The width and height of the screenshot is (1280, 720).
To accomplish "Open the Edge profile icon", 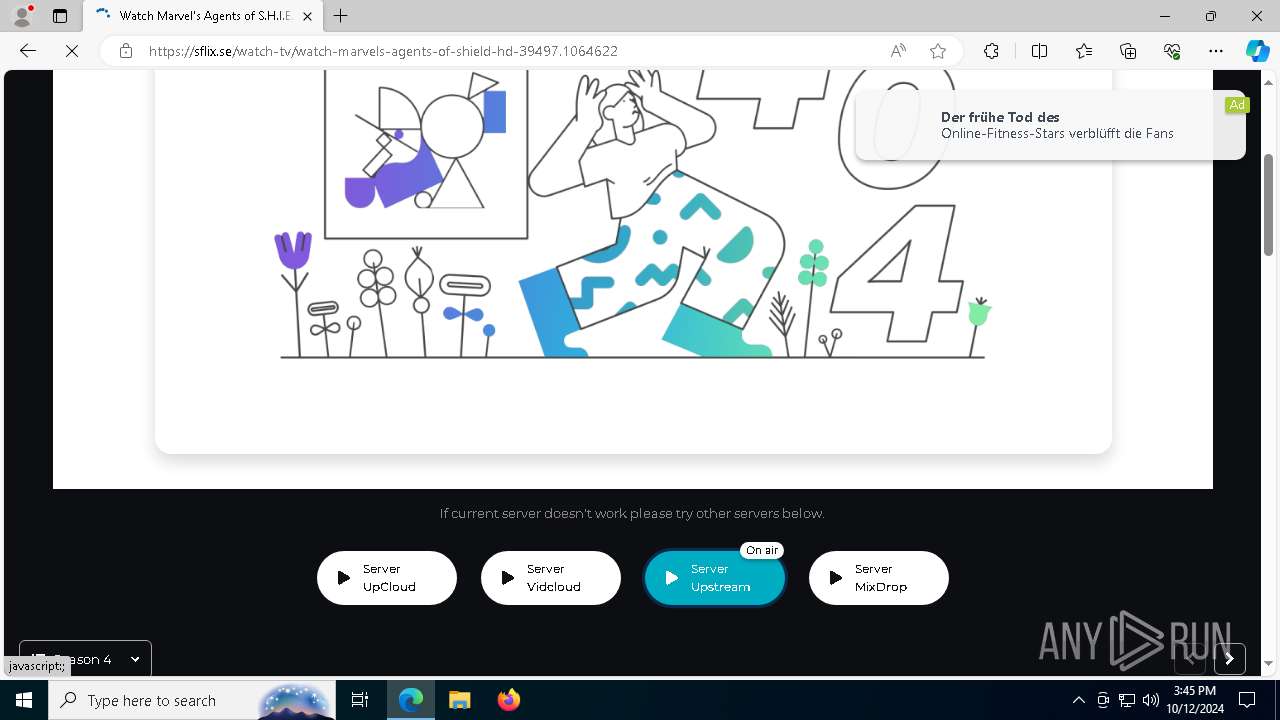I will [x=22, y=16].
